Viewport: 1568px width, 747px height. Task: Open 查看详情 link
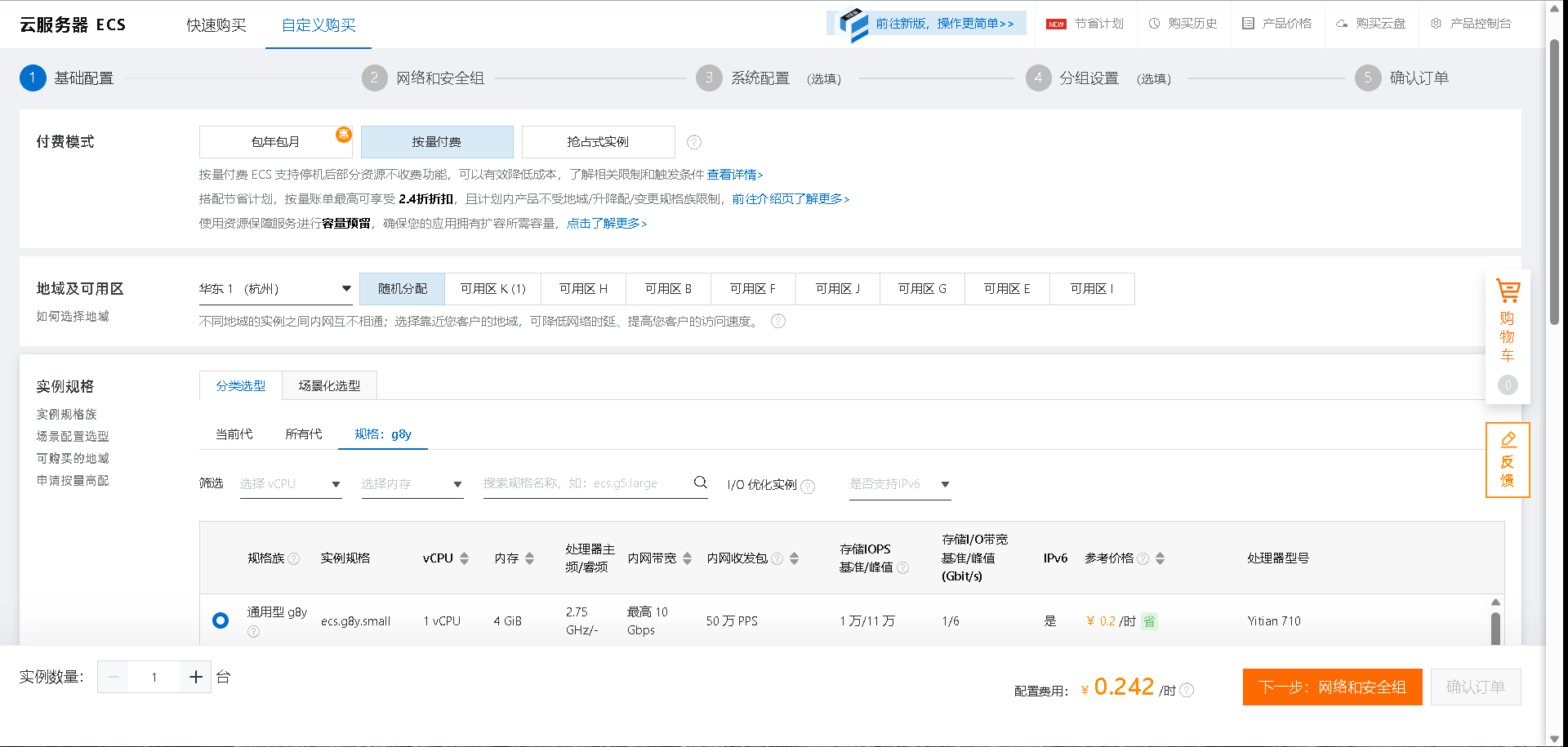735,175
